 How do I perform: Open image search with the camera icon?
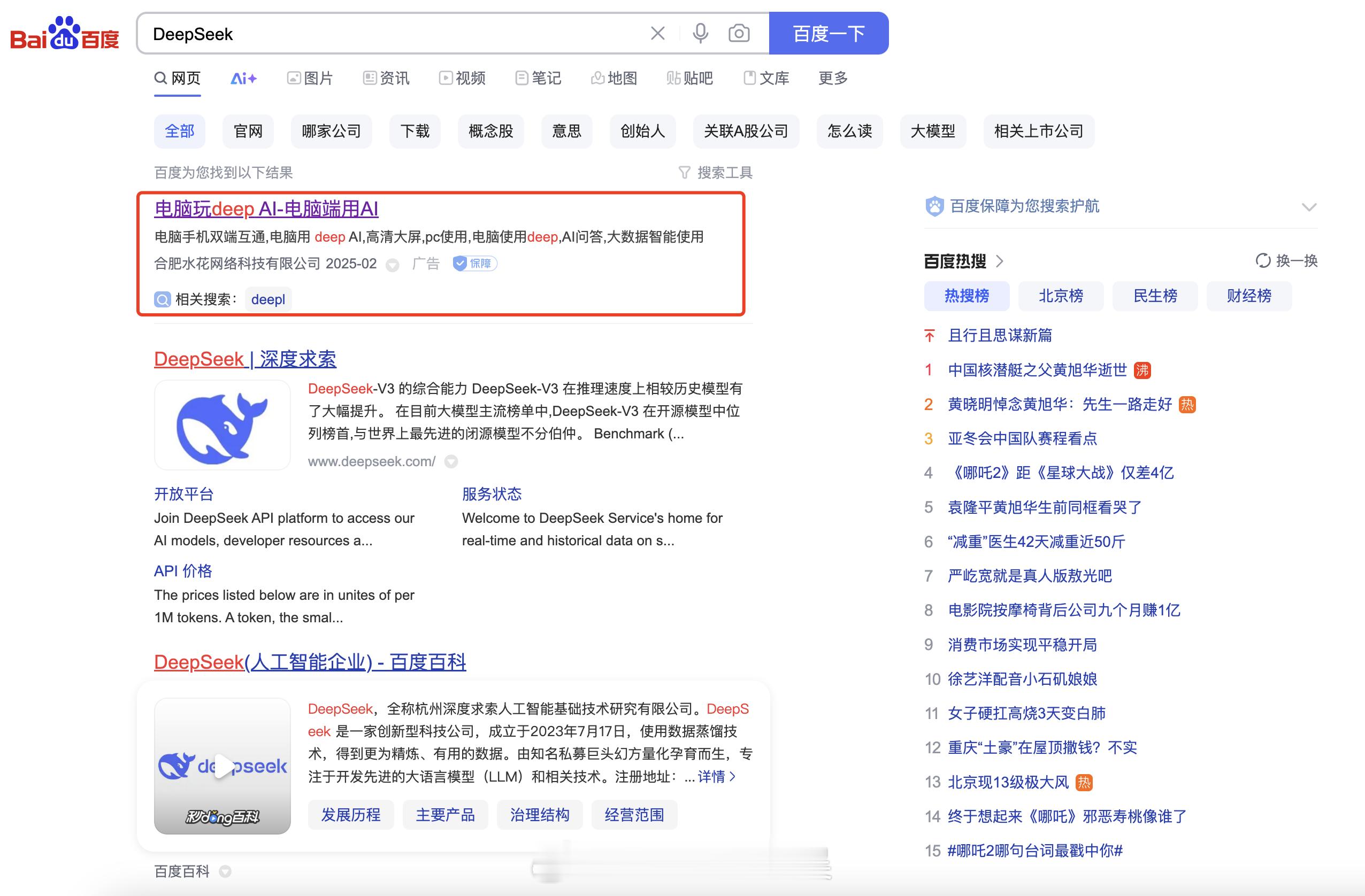pyautogui.click(x=739, y=33)
